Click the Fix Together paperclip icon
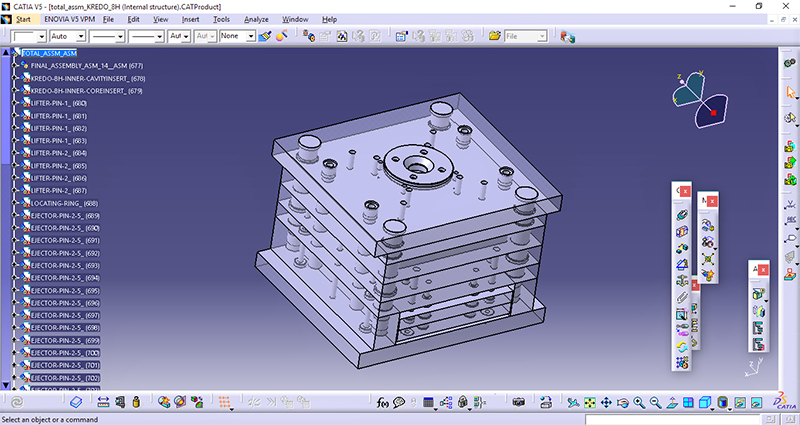800x425 pixels. click(682, 297)
